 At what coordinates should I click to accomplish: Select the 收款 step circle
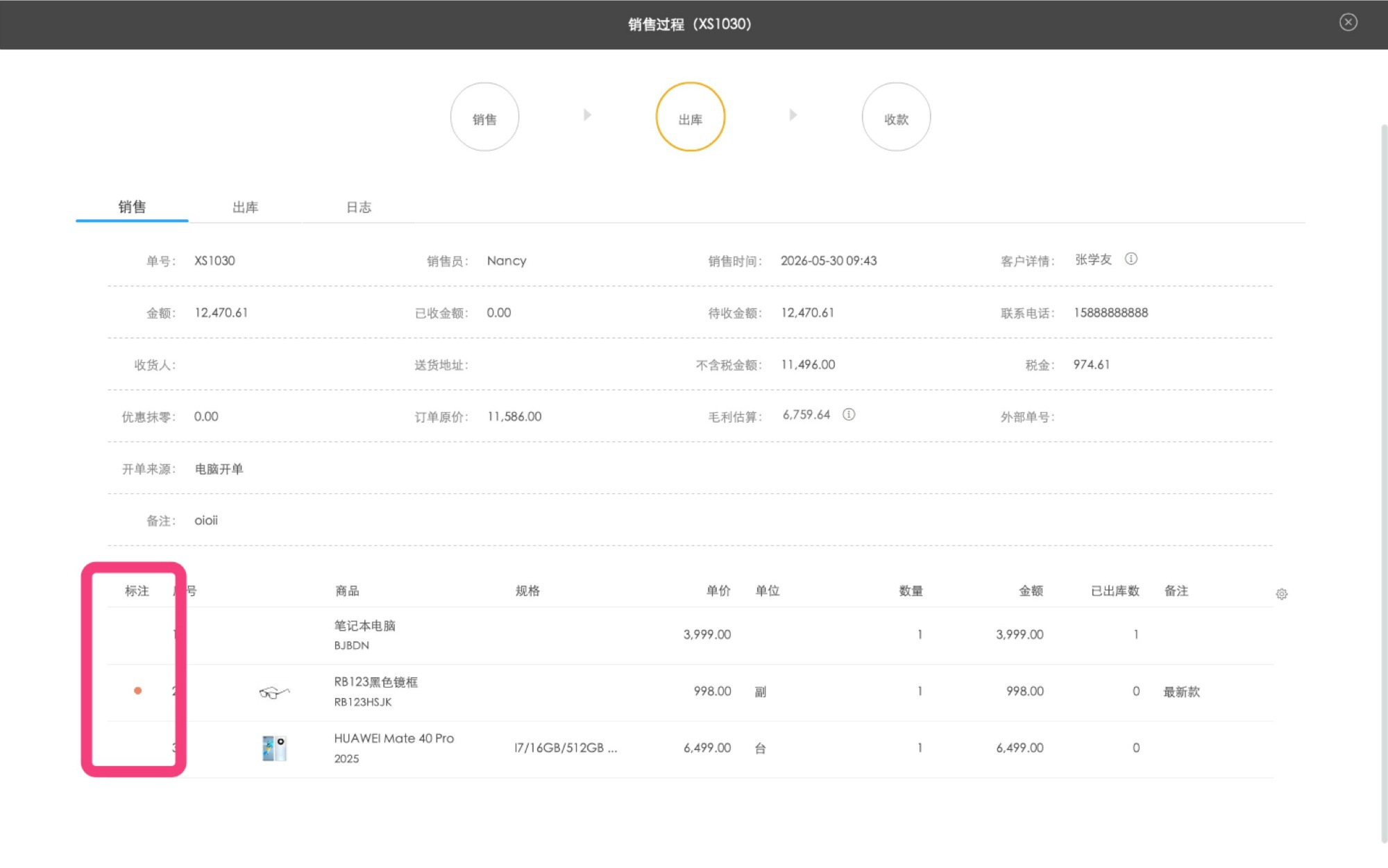pyautogui.click(x=896, y=117)
